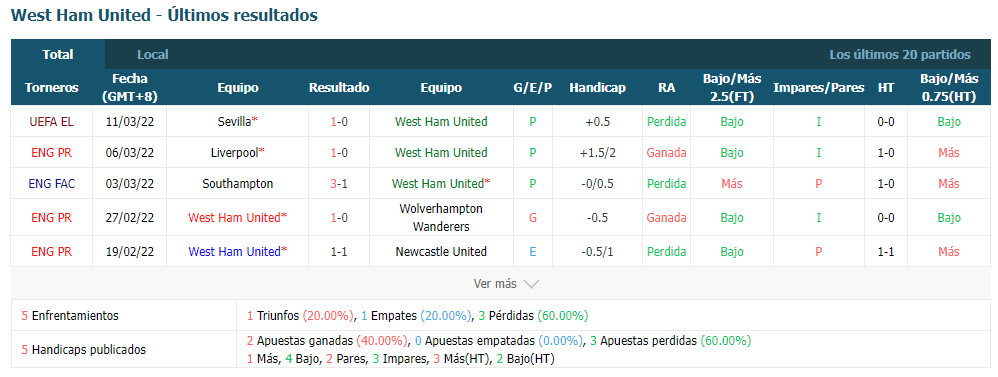The image size is (998, 377).
Task: Click the UEFA EL tournament label
Action: [x=52, y=122]
